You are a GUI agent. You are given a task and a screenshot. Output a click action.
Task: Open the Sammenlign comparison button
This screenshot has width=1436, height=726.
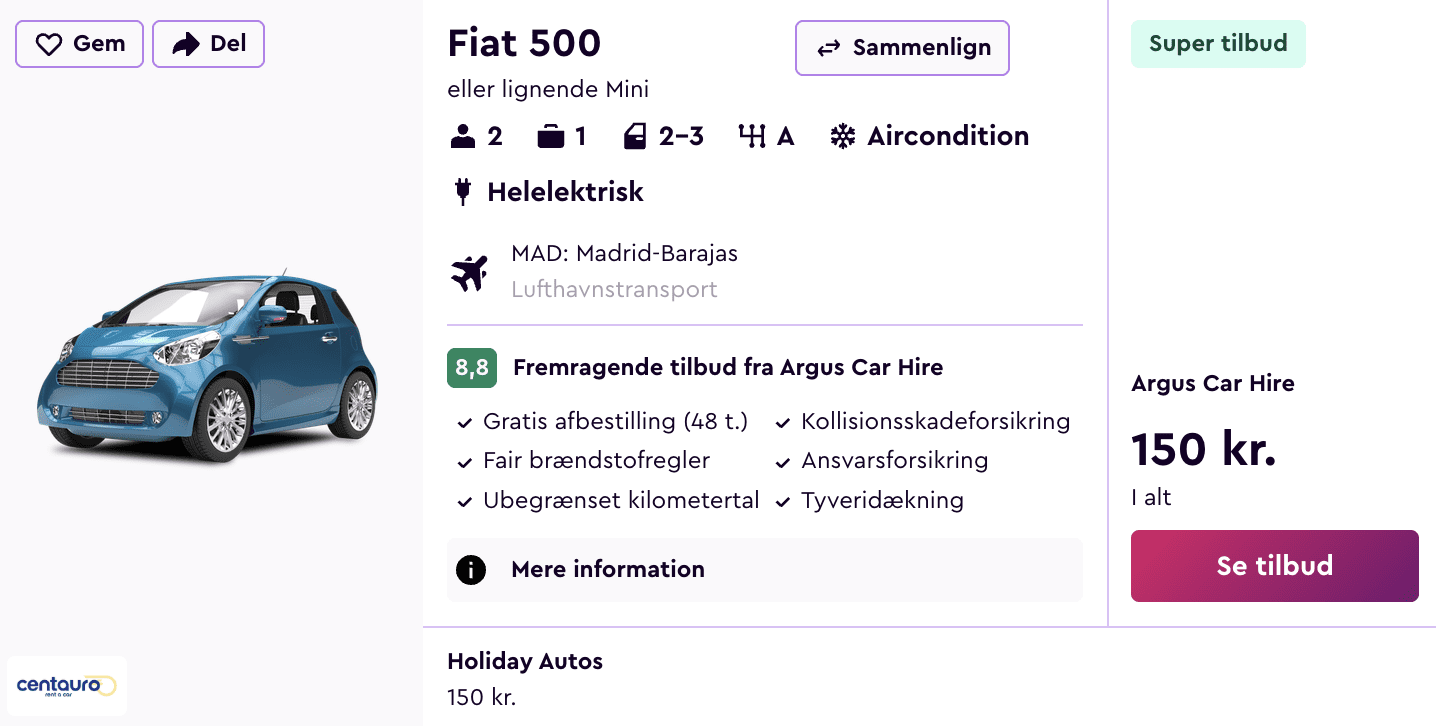tap(902, 48)
